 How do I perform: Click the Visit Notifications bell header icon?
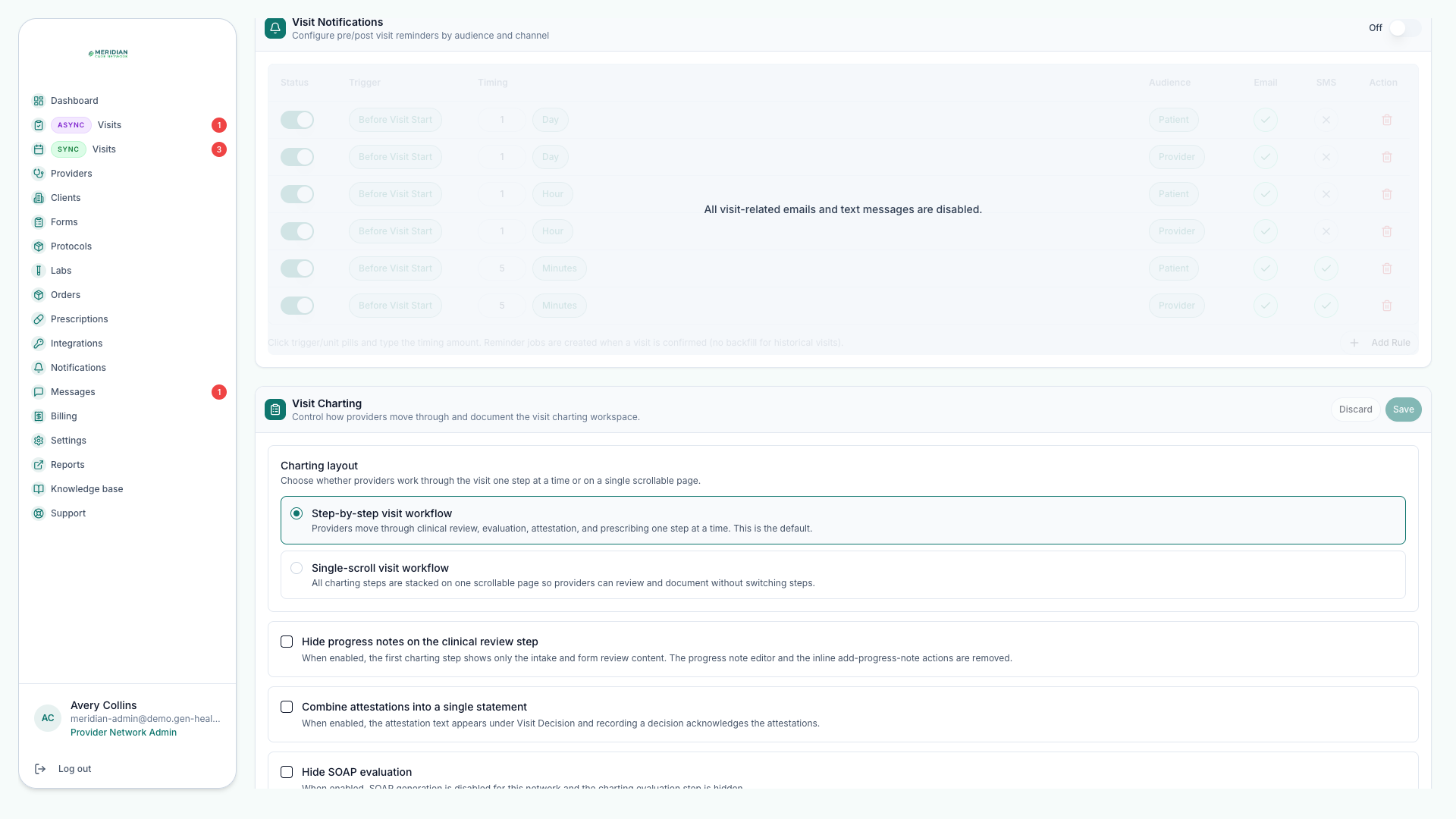[275, 28]
